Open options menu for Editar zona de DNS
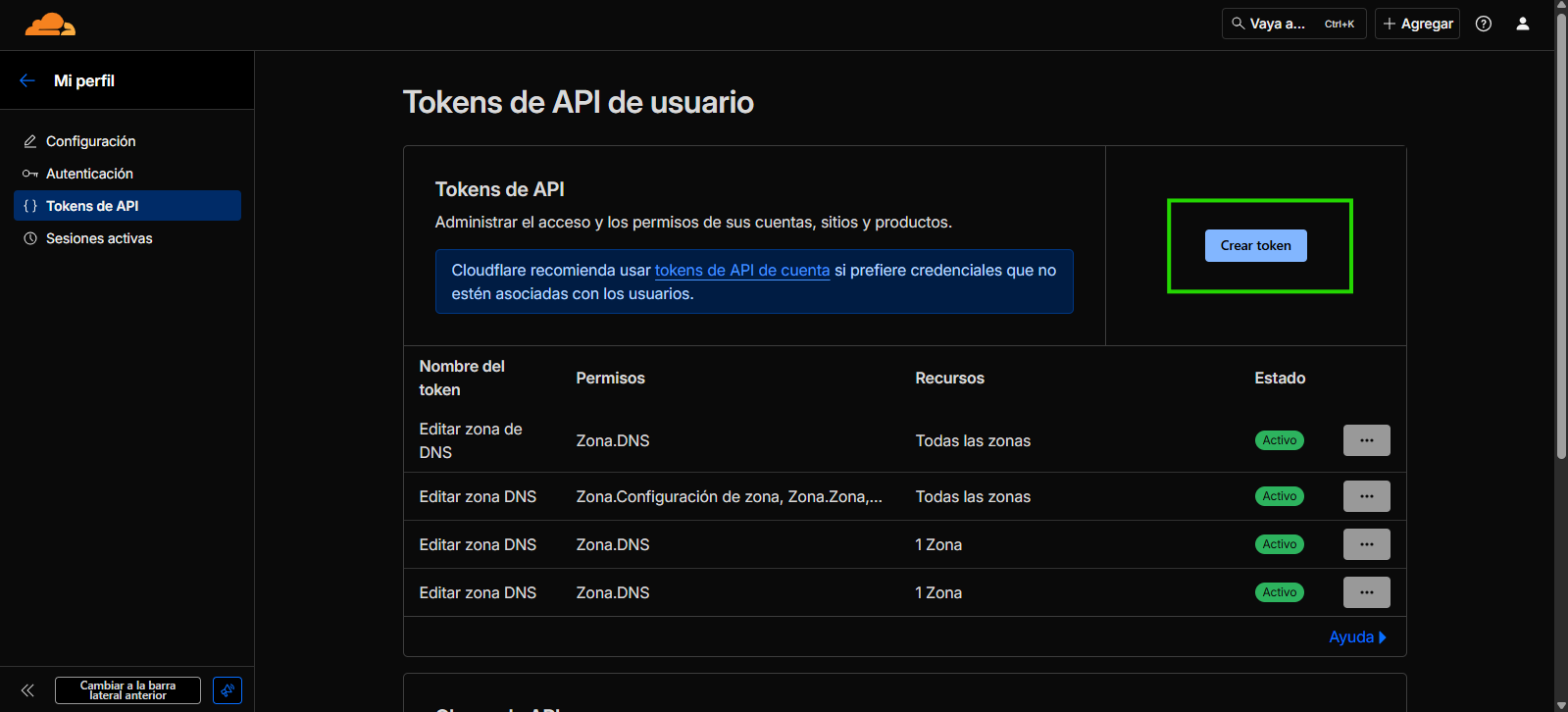1568x712 pixels. click(x=1366, y=440)
